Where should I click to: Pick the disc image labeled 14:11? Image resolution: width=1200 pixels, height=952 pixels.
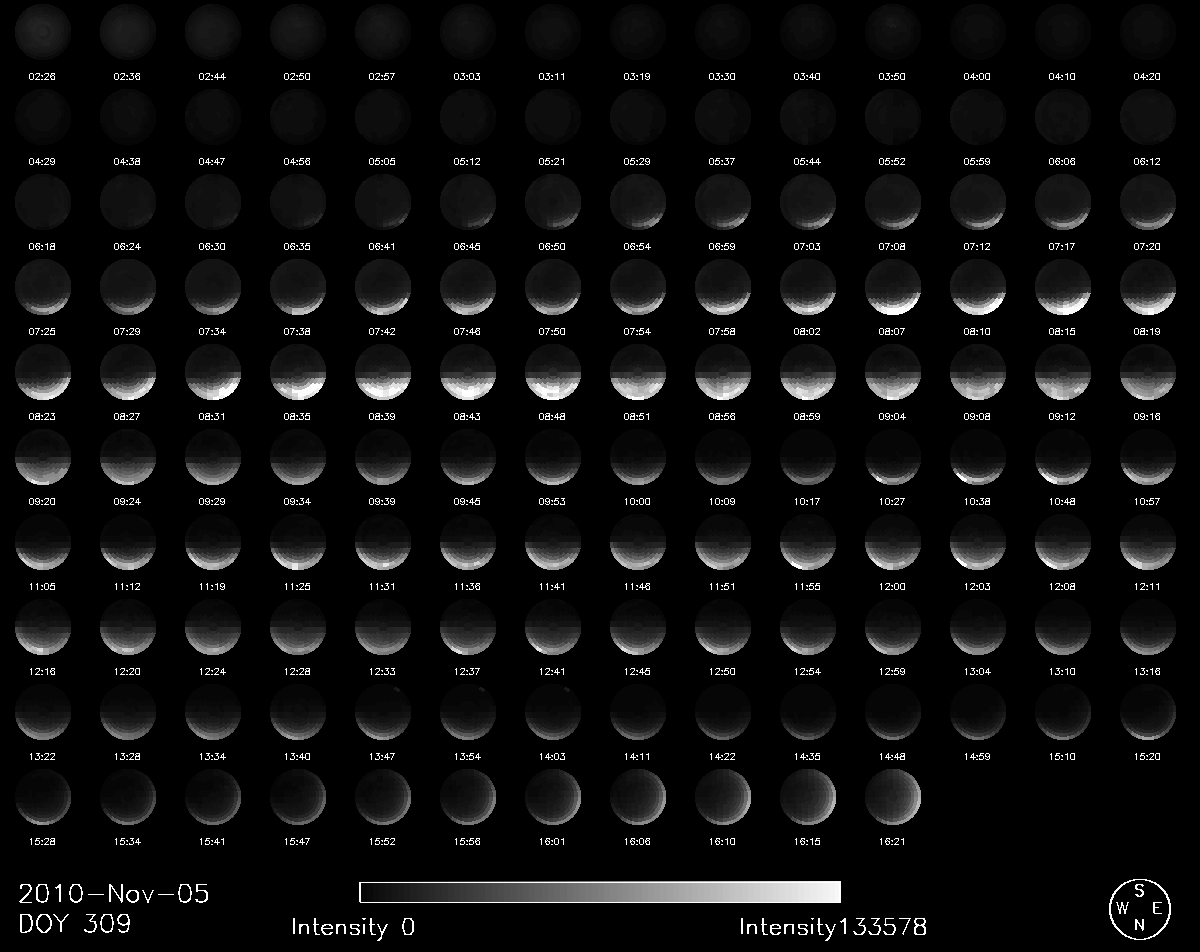638,710
